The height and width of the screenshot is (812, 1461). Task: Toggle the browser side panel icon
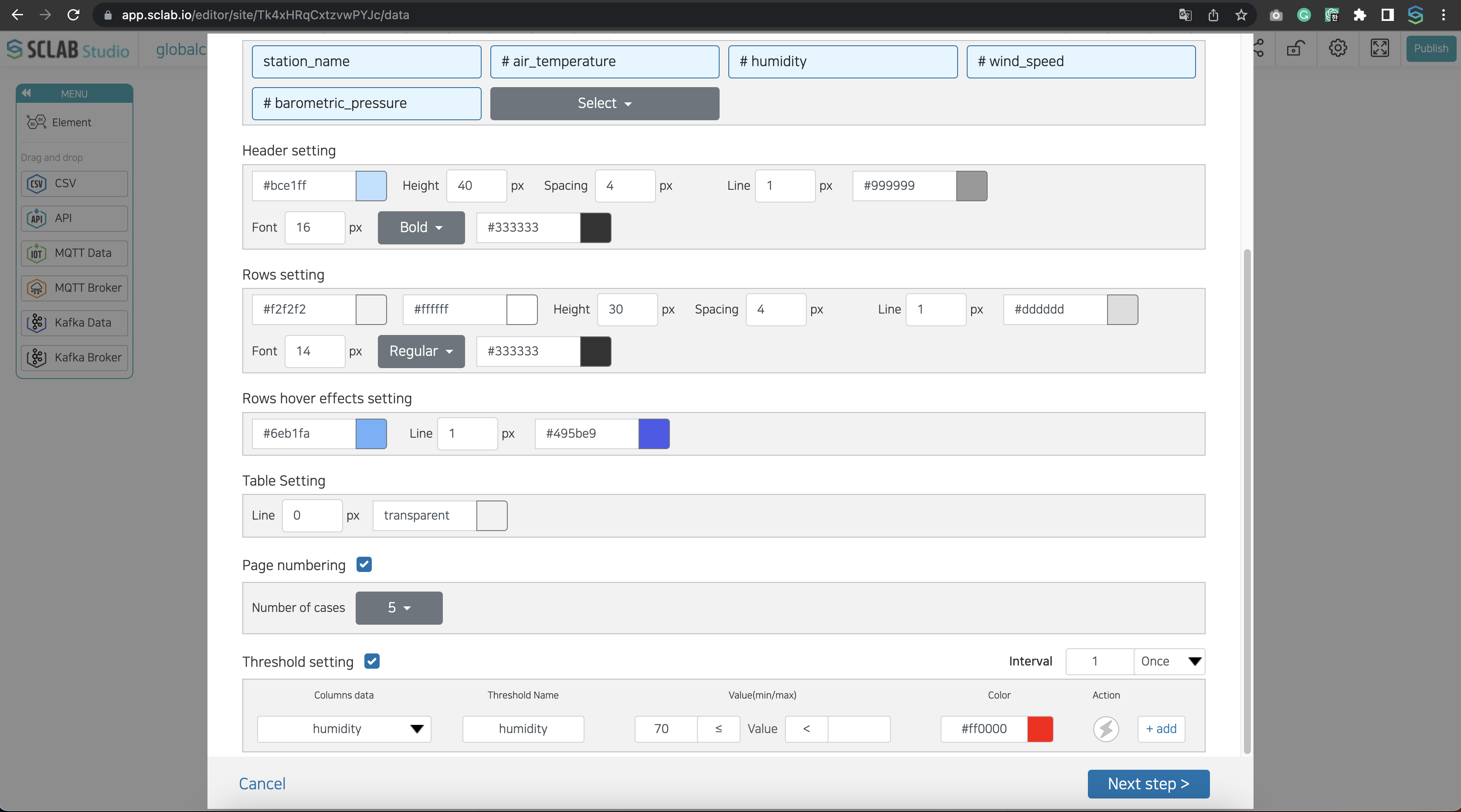point(1387,15)
